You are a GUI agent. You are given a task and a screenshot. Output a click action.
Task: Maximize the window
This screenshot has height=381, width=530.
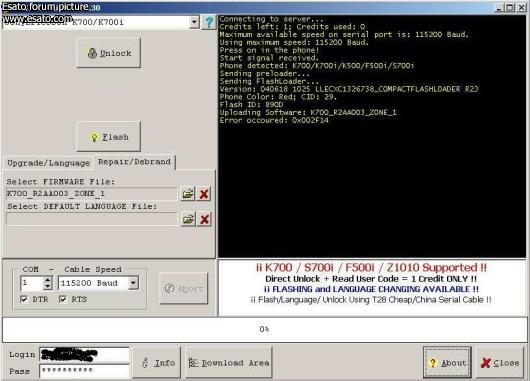[x=510, y=7]
